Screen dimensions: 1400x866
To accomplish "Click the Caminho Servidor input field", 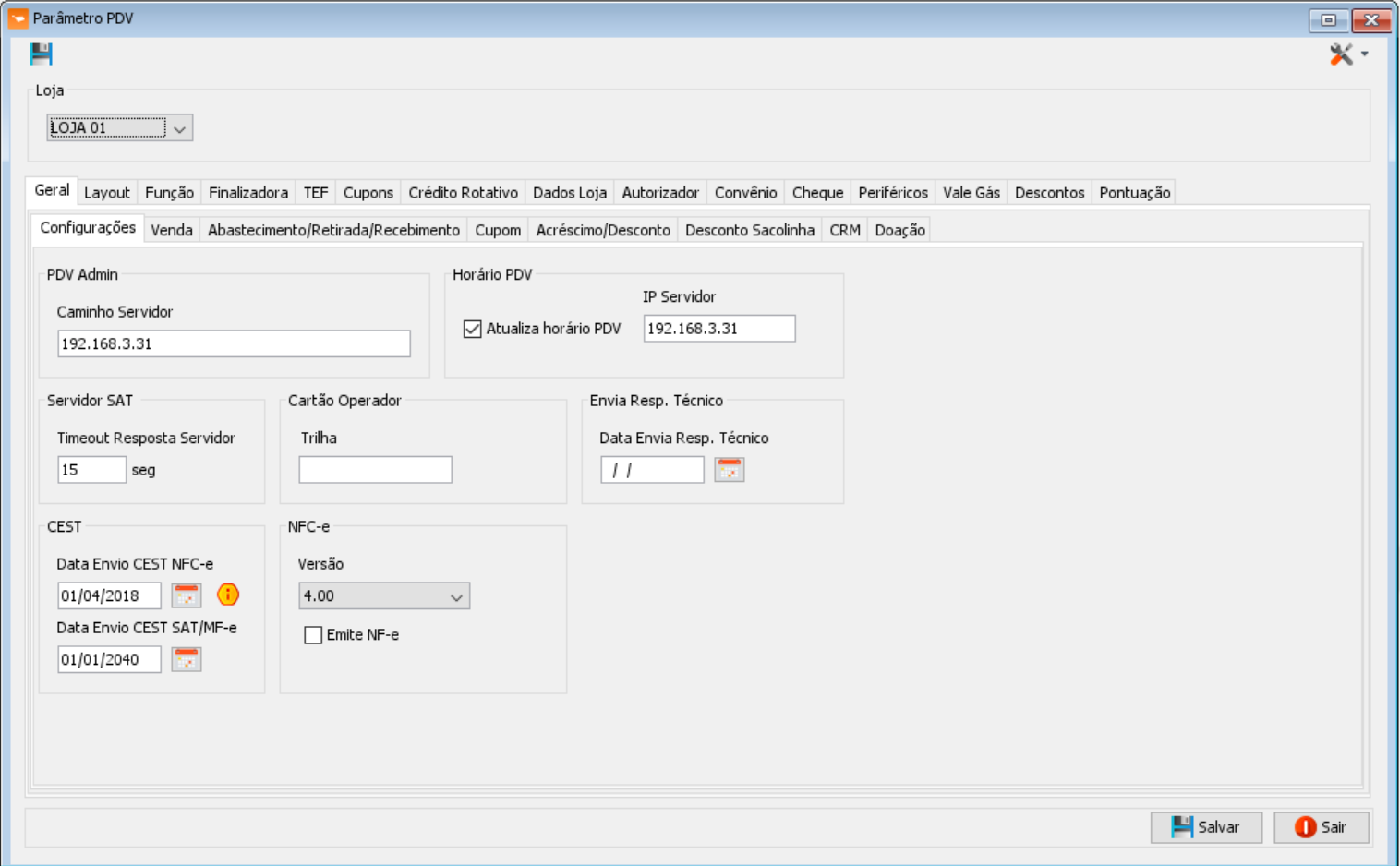I will pyautogui.click(x=234, y=343).
